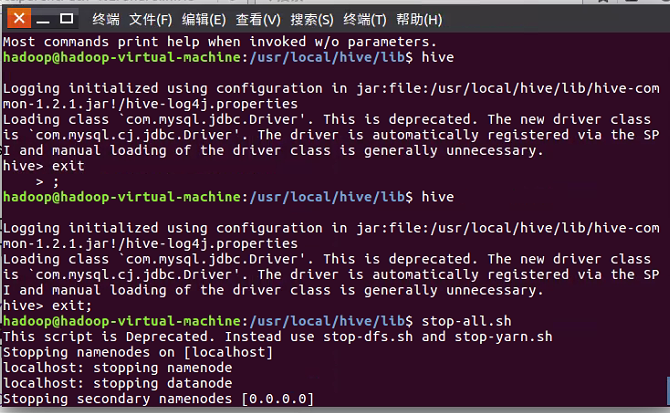Click the 'localhost: stopping datanode' output line
Viewport: 670px width, 413px height.
118,383
